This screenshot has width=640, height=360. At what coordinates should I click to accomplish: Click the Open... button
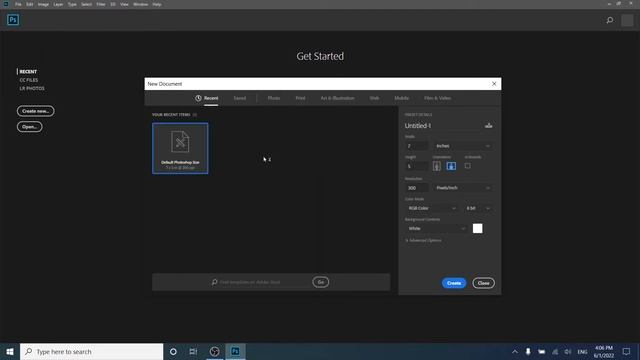29,127
